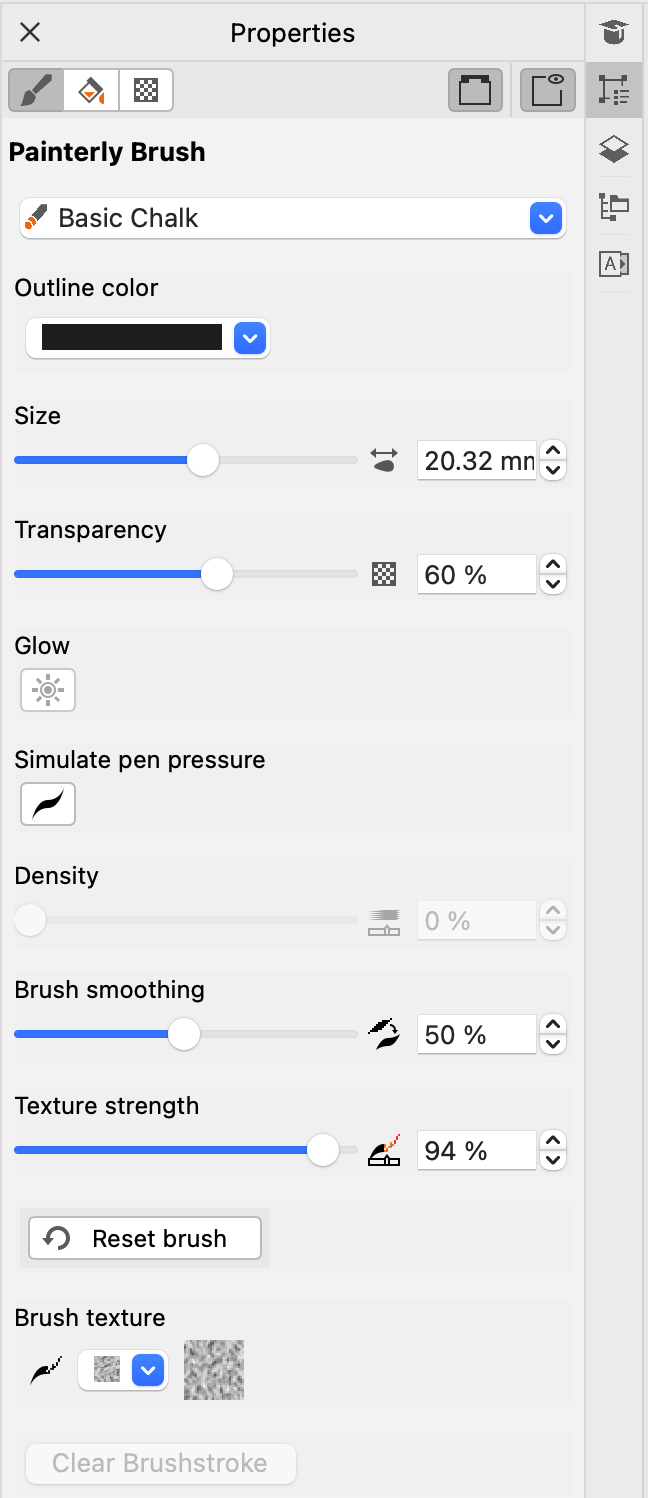Image resolution: width=648 pixels, height=1498 pixels.
Task: Click the brush size nib icon
Action: (384, 460)
